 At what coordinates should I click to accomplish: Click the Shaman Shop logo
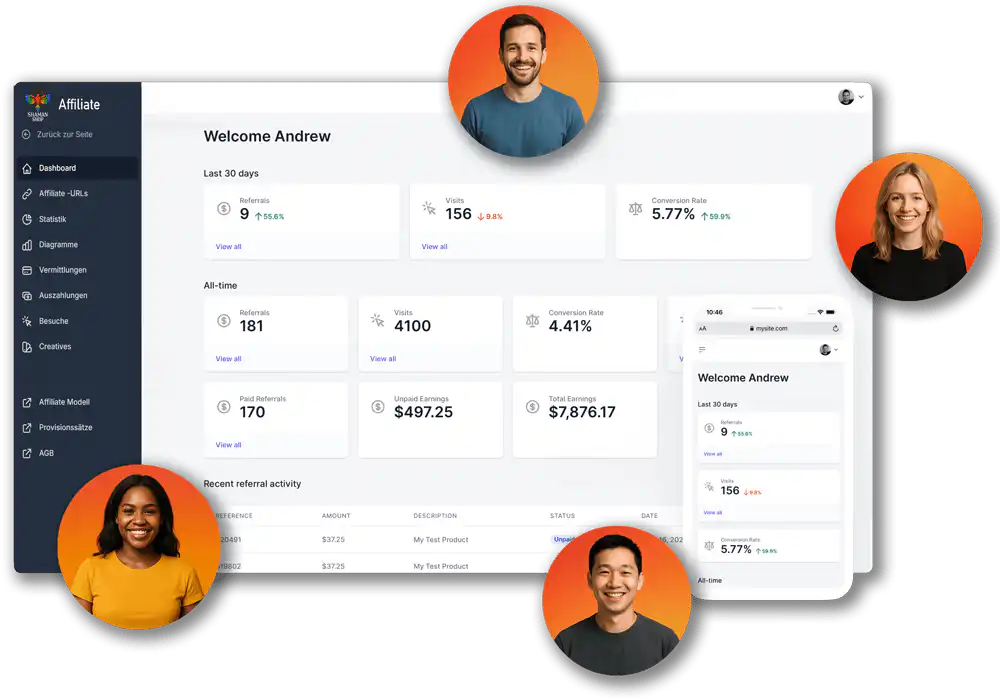[x=37, y=106]
